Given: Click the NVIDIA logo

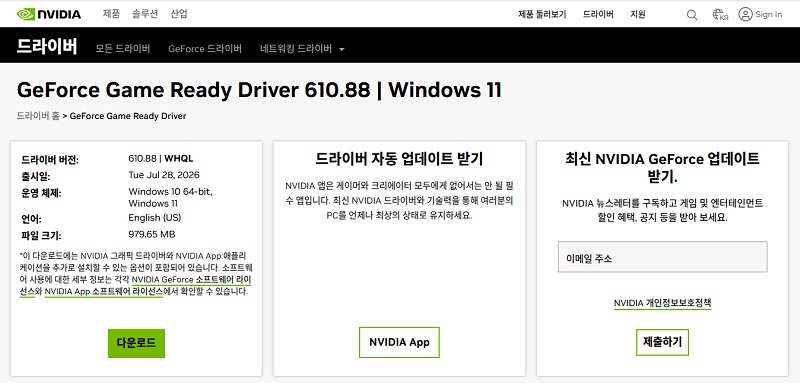Looking at the screenshot, I should pos(48,14).
